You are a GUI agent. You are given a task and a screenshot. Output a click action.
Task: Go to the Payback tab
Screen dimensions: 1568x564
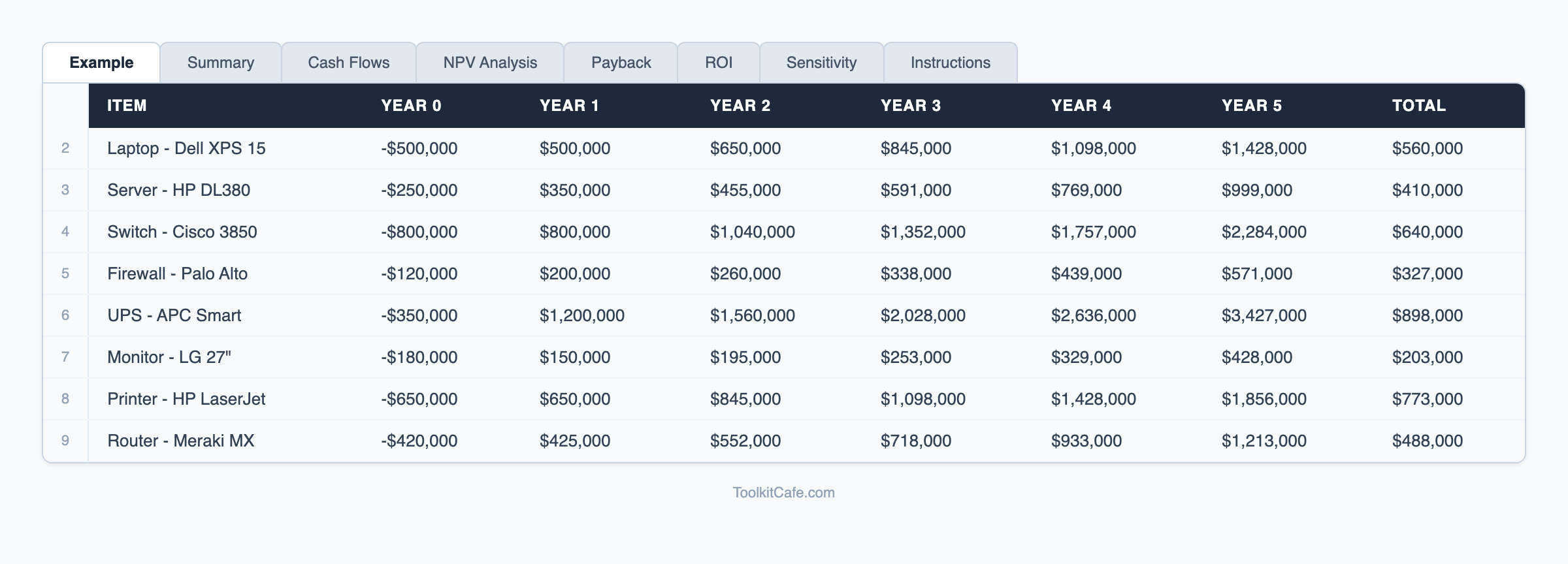point(621,63)
